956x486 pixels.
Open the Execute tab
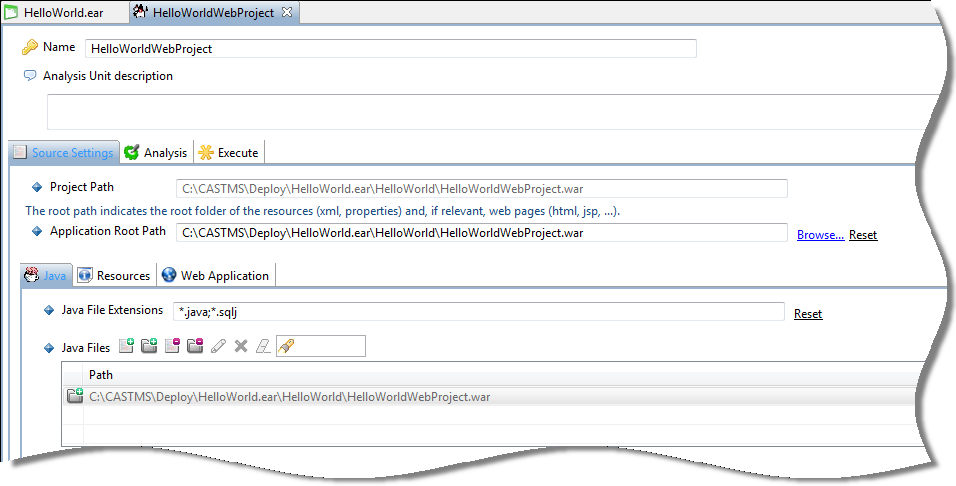[x=229, y=153]
